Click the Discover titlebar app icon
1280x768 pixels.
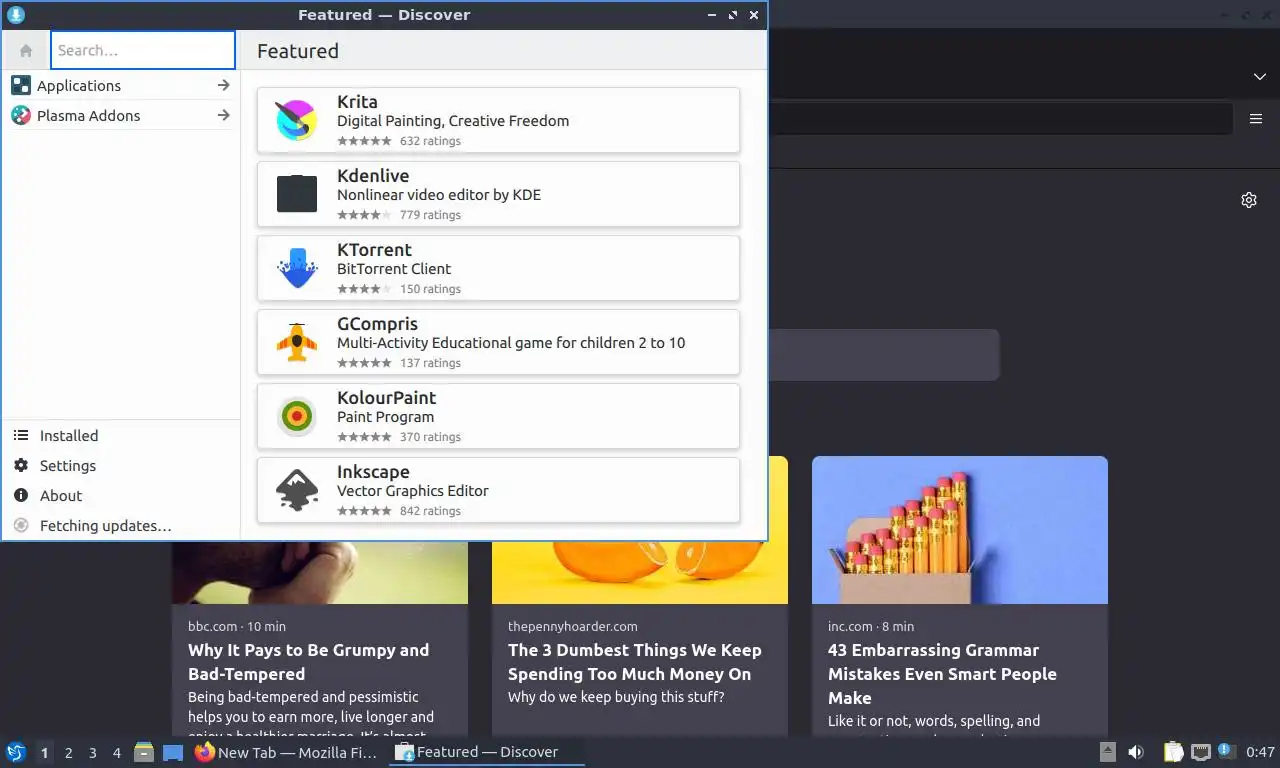[15, 15]
